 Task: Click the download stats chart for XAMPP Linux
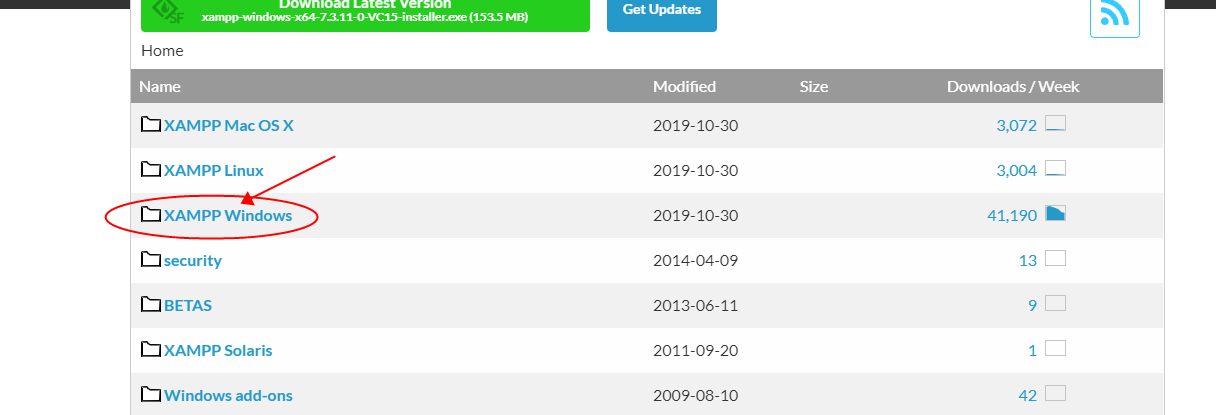1055,169
